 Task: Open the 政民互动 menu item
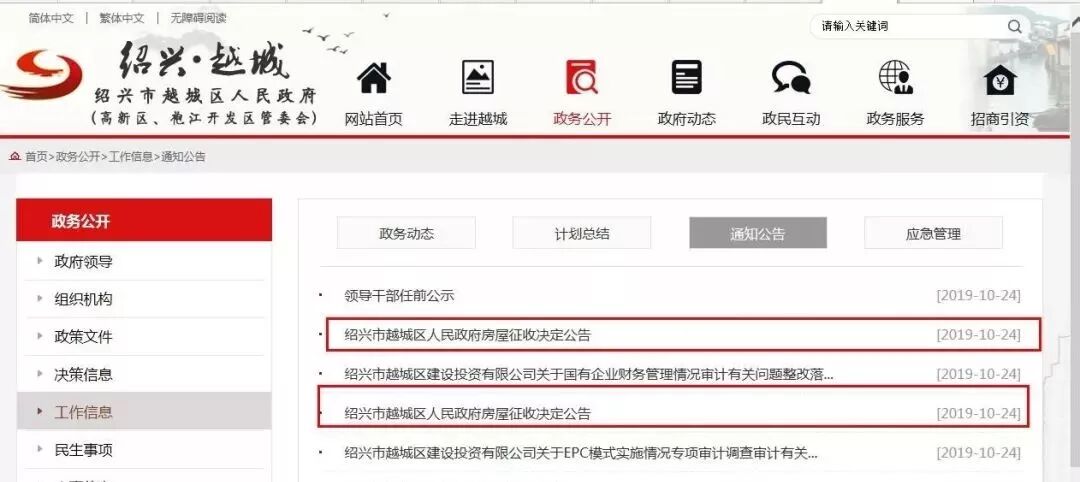click(x=791, y=118)
